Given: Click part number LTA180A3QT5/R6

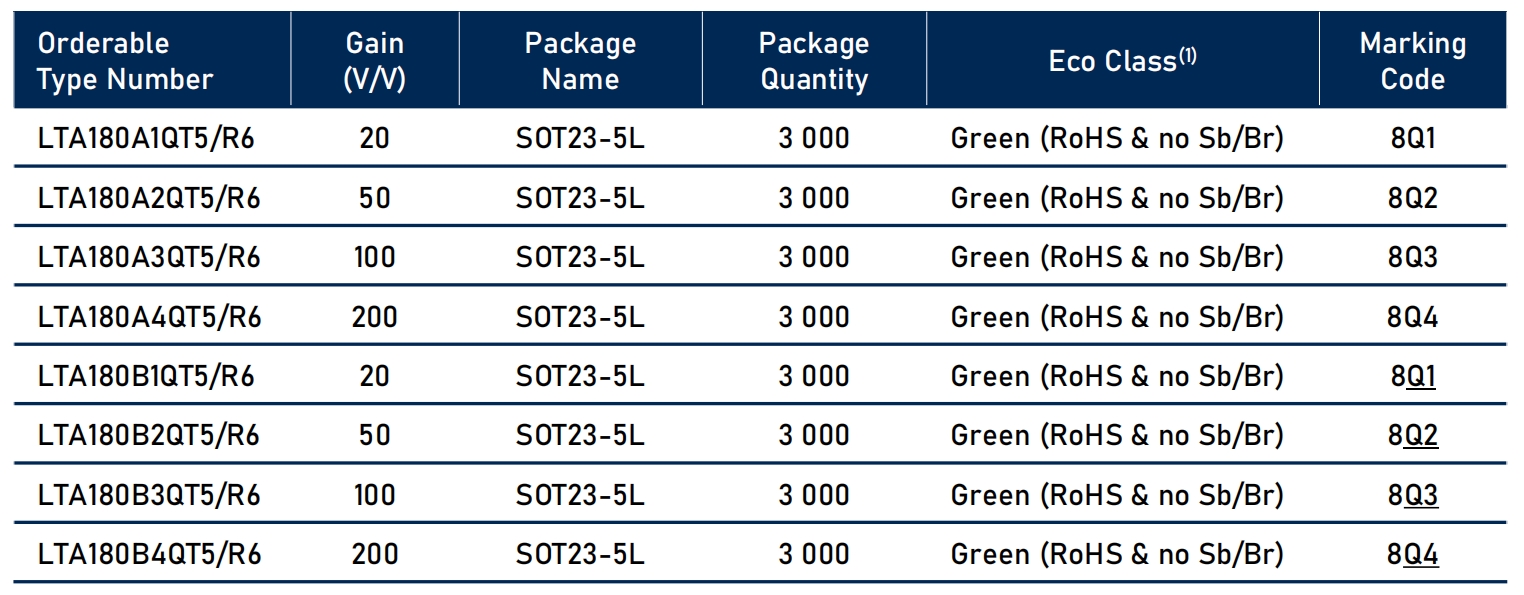Looking at the screenshot, I should click(x=149, y=257).
